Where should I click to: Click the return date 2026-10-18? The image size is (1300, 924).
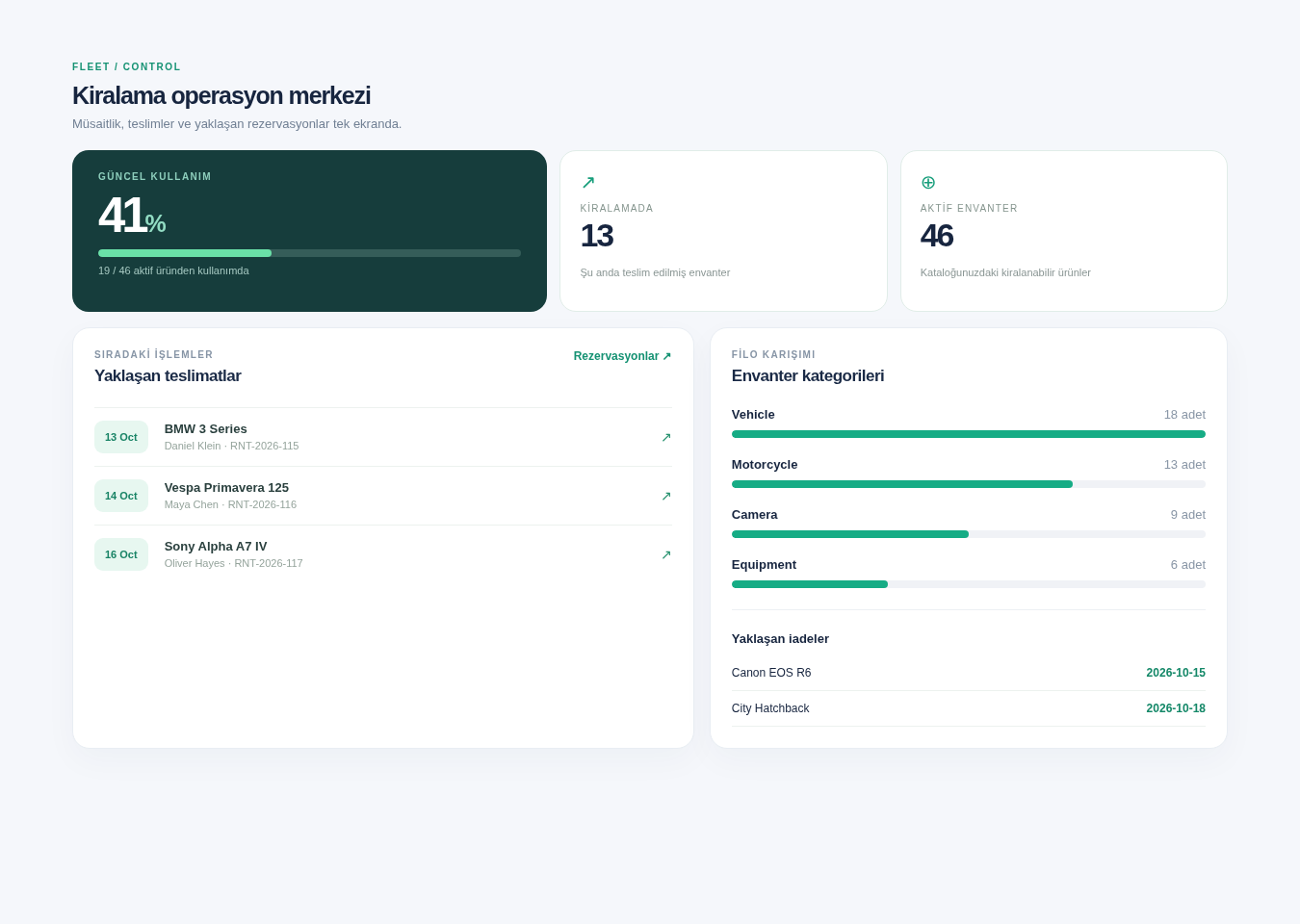click(1176, 708)
